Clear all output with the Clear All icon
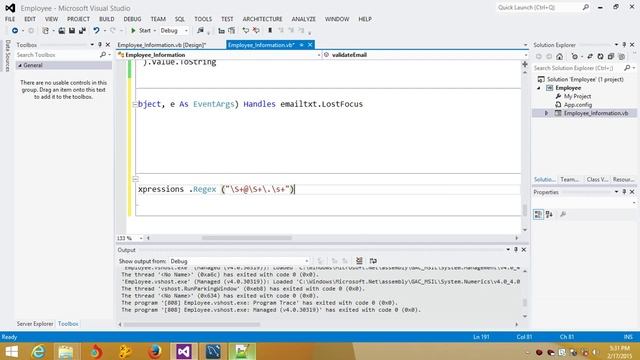Viewport: 640px width, 360px height. click(x=359, y=261)
